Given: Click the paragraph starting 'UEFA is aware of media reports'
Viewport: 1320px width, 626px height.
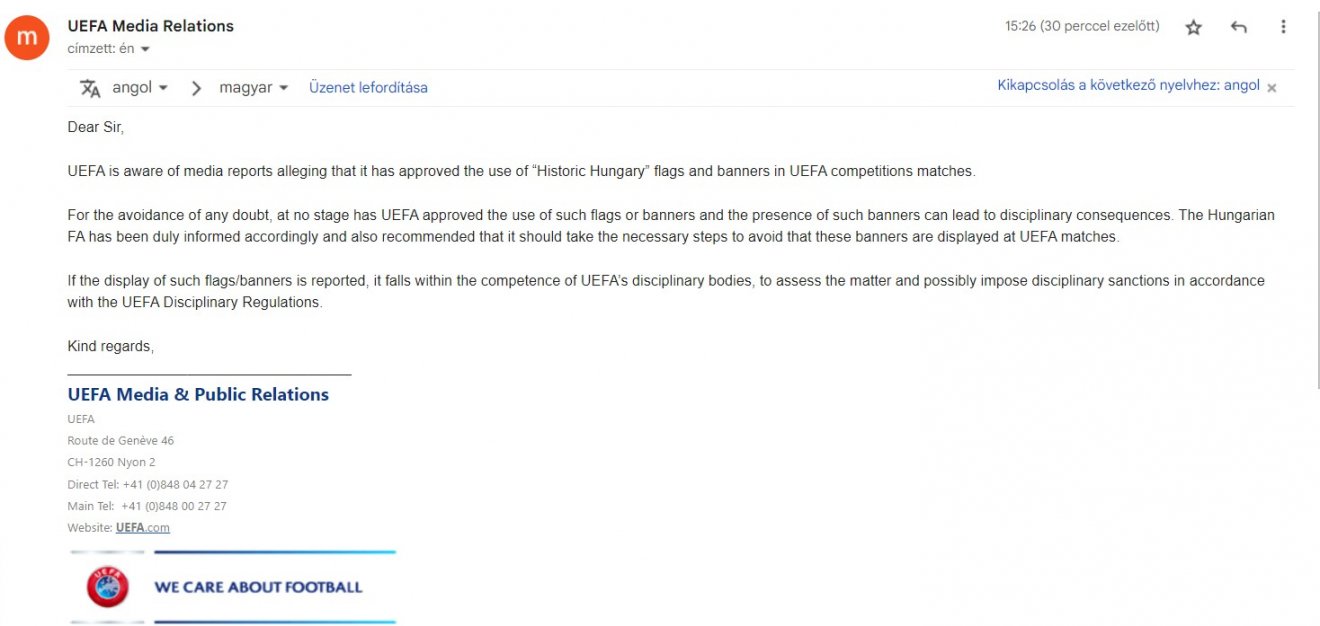Looking at the screenshot, I should [x=521, y=171].
